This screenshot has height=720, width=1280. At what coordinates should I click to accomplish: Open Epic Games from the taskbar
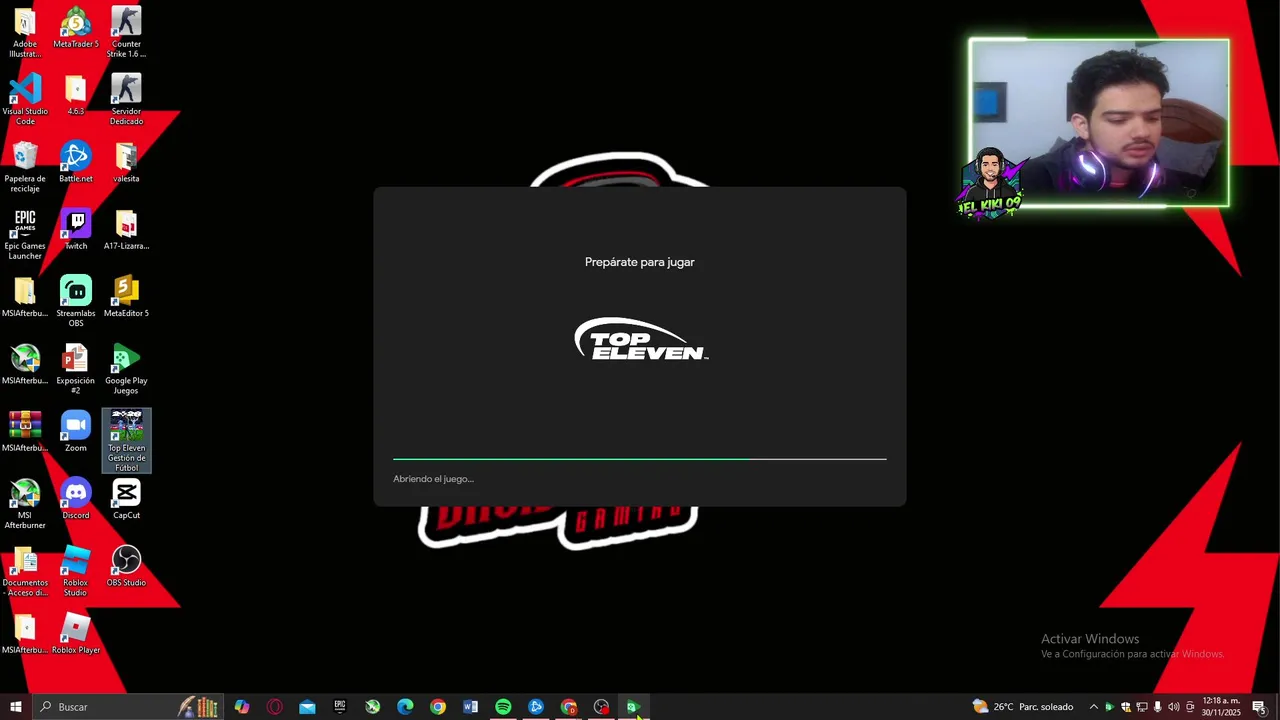tap(340, 707)
